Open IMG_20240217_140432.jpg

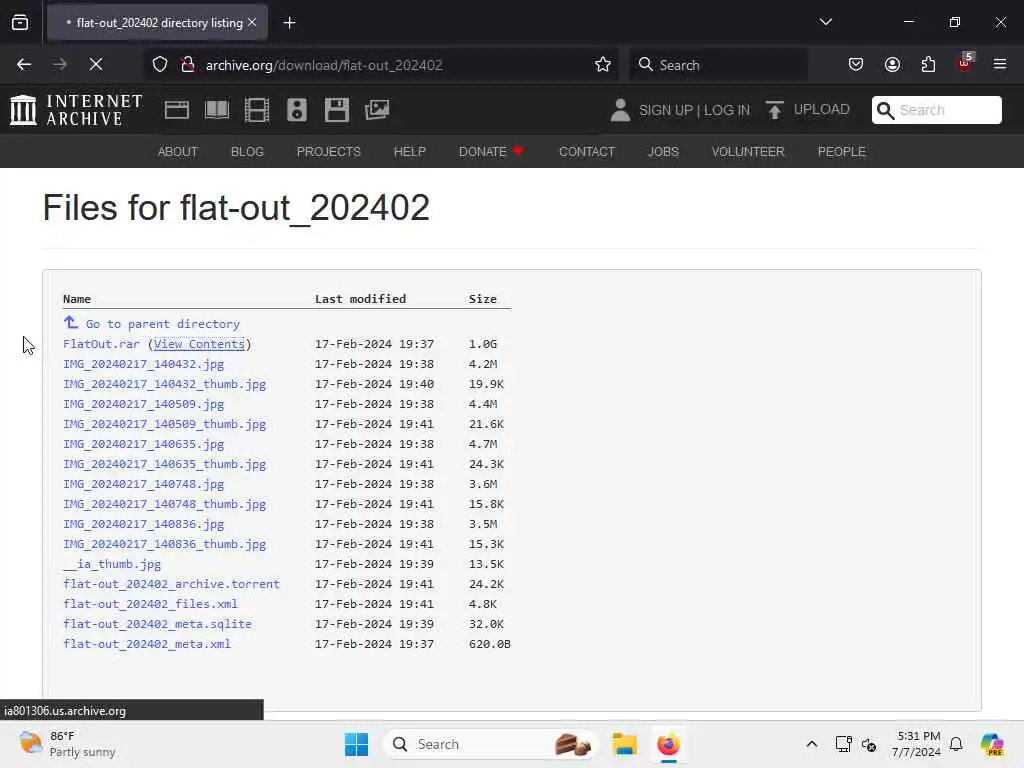tap(144, 364)
